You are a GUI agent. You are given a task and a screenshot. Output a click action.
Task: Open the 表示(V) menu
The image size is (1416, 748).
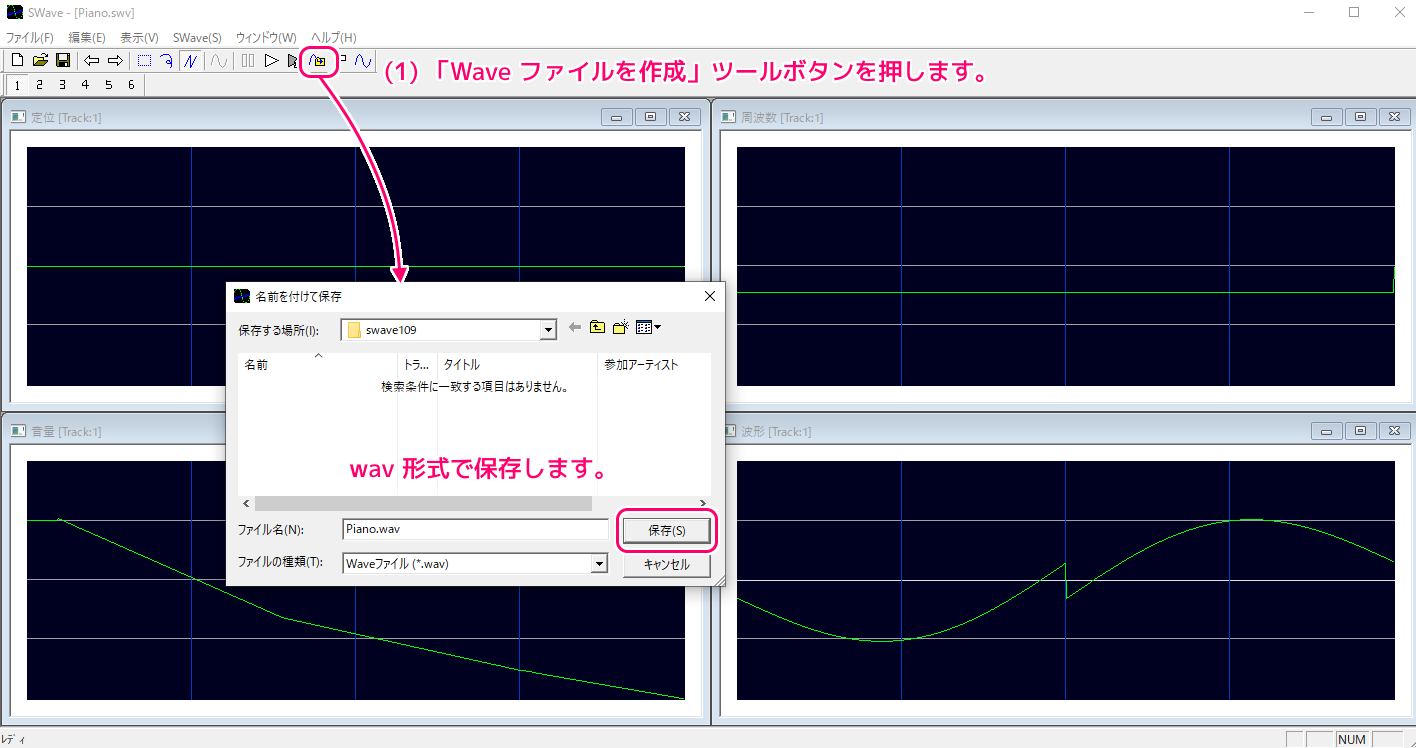coord(139,37)
